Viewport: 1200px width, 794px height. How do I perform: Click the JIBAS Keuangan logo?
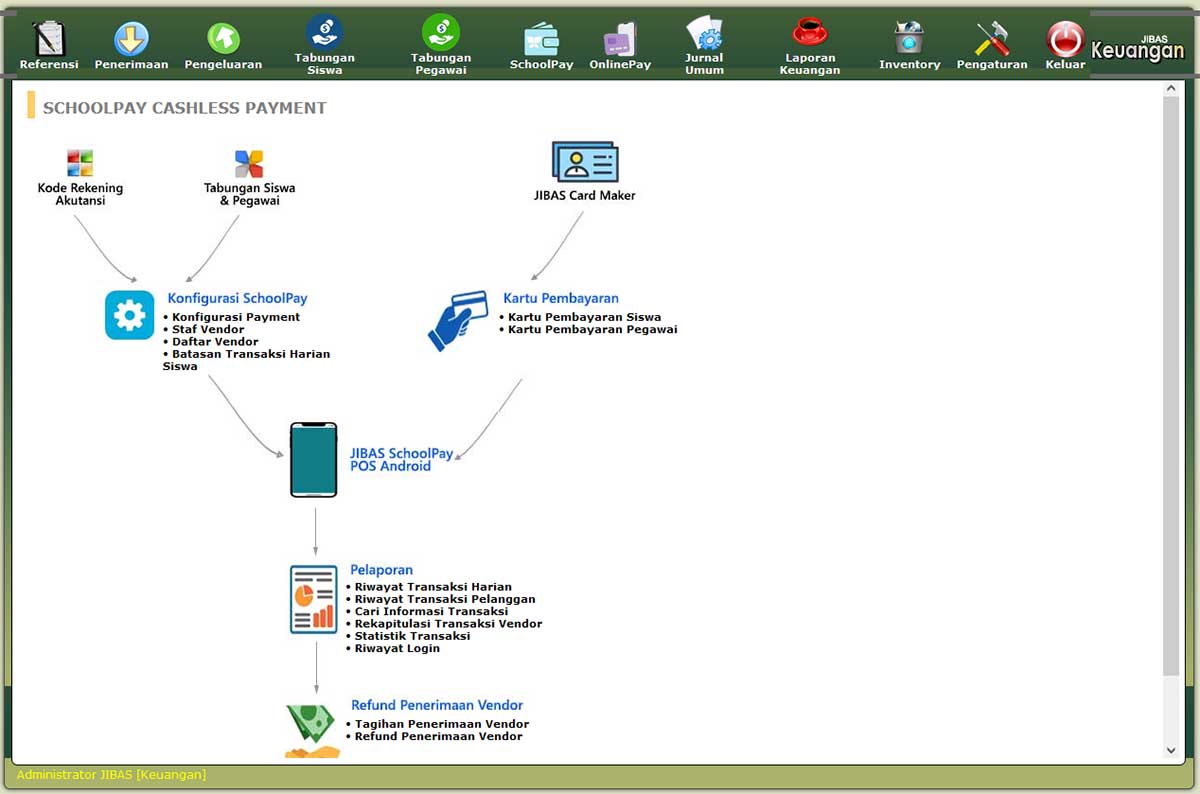pyautogui.click(x=1138, y=46)
